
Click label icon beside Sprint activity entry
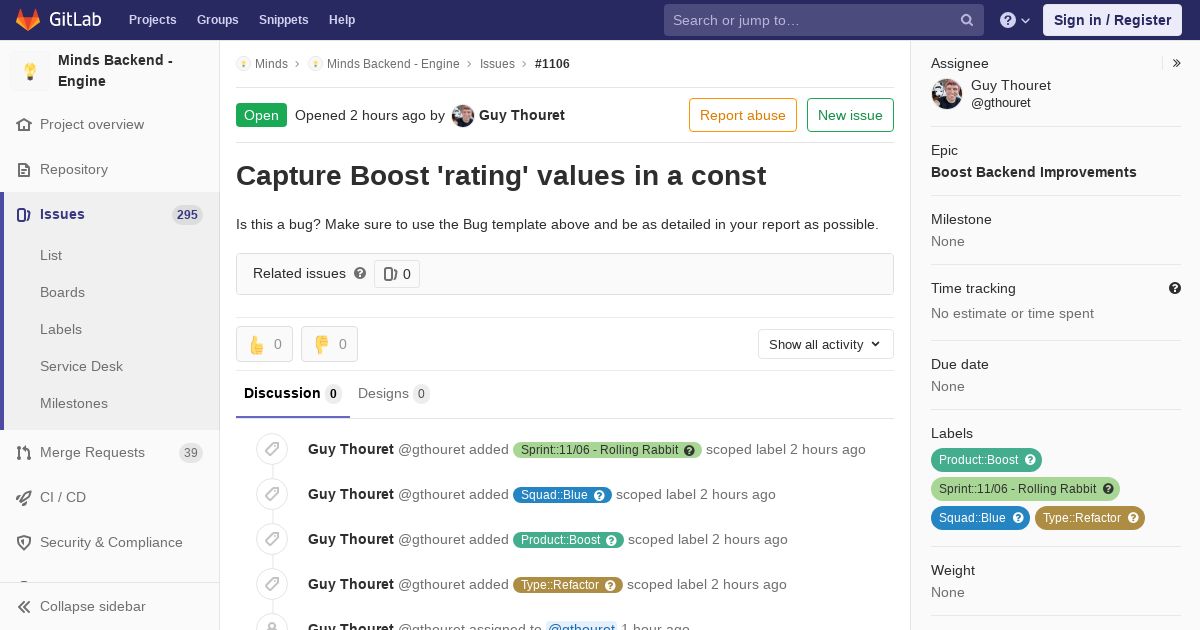(x=272, y=449)
